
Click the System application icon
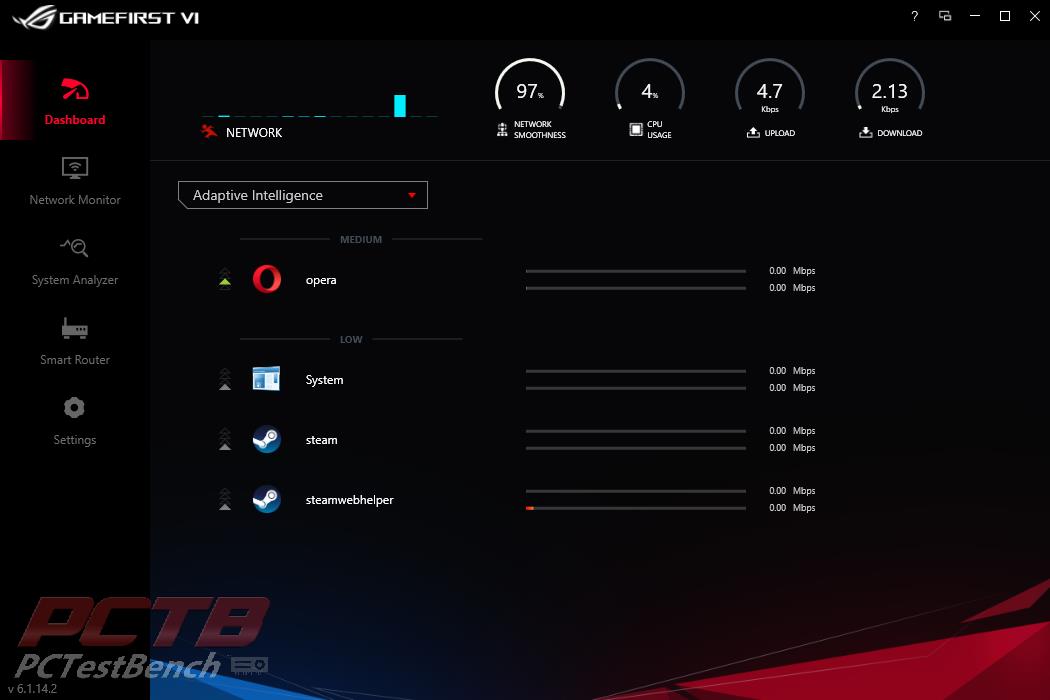click(267, 379)
